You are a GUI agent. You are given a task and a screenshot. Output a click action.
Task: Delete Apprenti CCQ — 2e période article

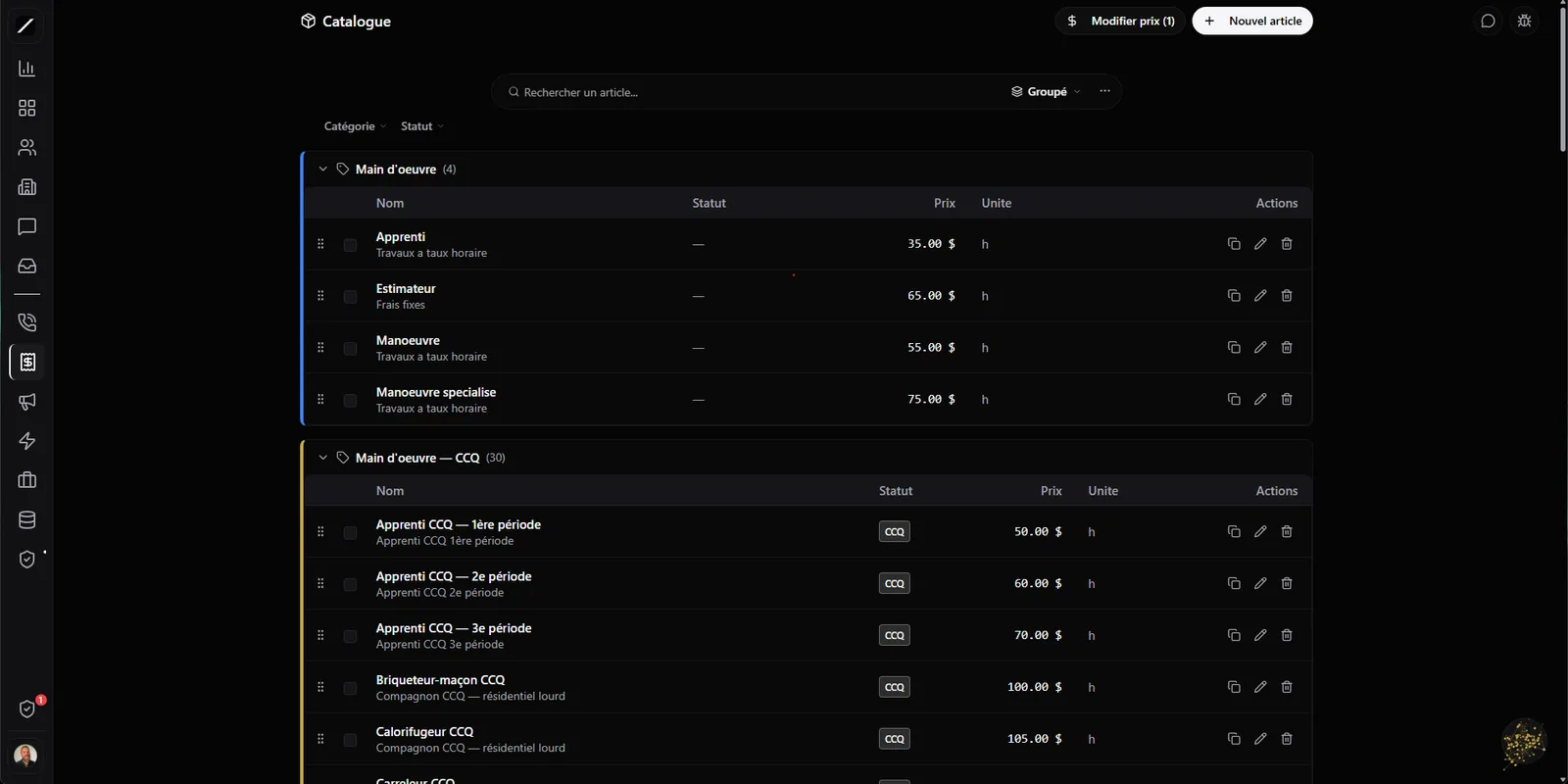(x=1287, y=584)
